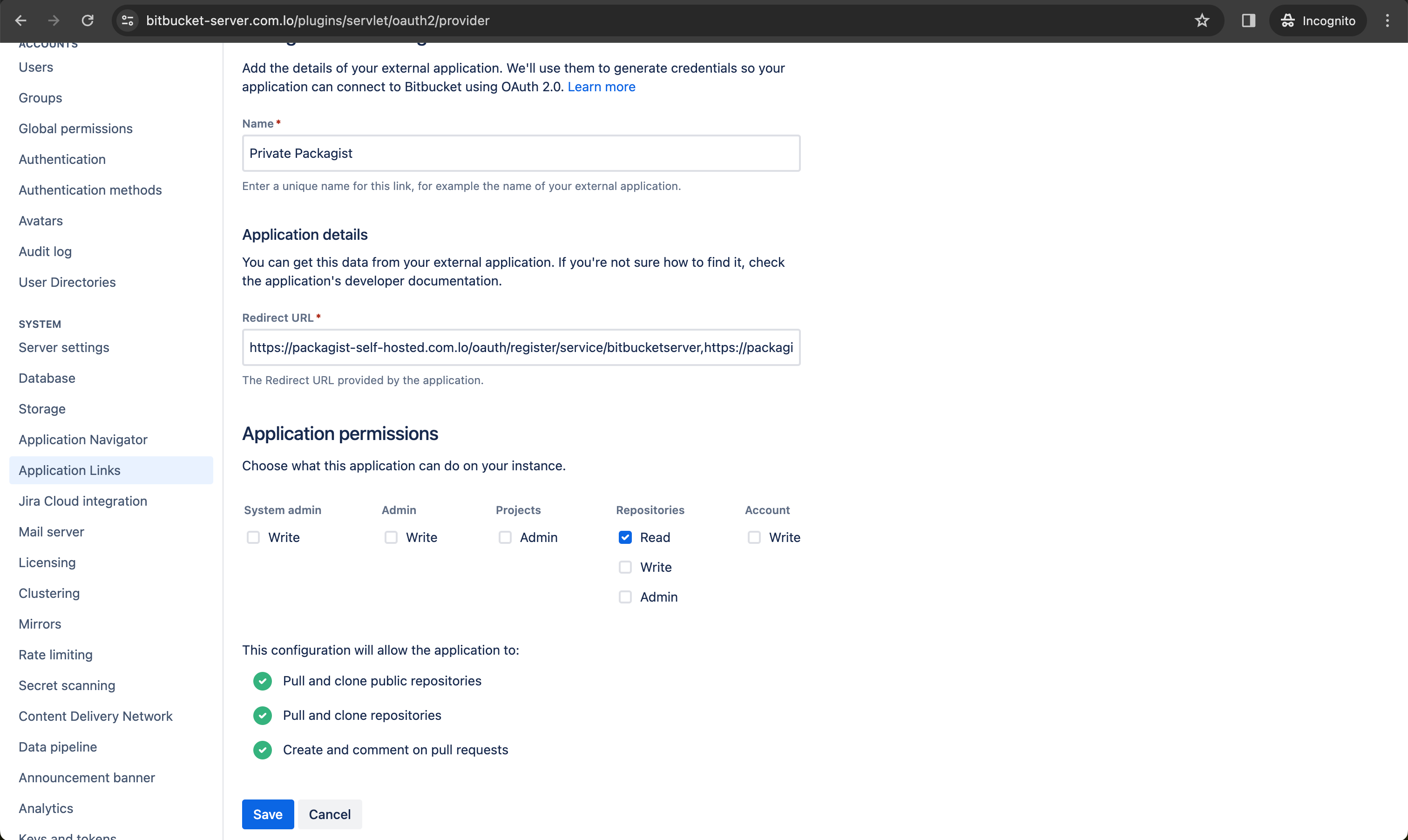This screenshot has width=1408, height=840.
Task: Click the Save button
Action: (267, 814)
